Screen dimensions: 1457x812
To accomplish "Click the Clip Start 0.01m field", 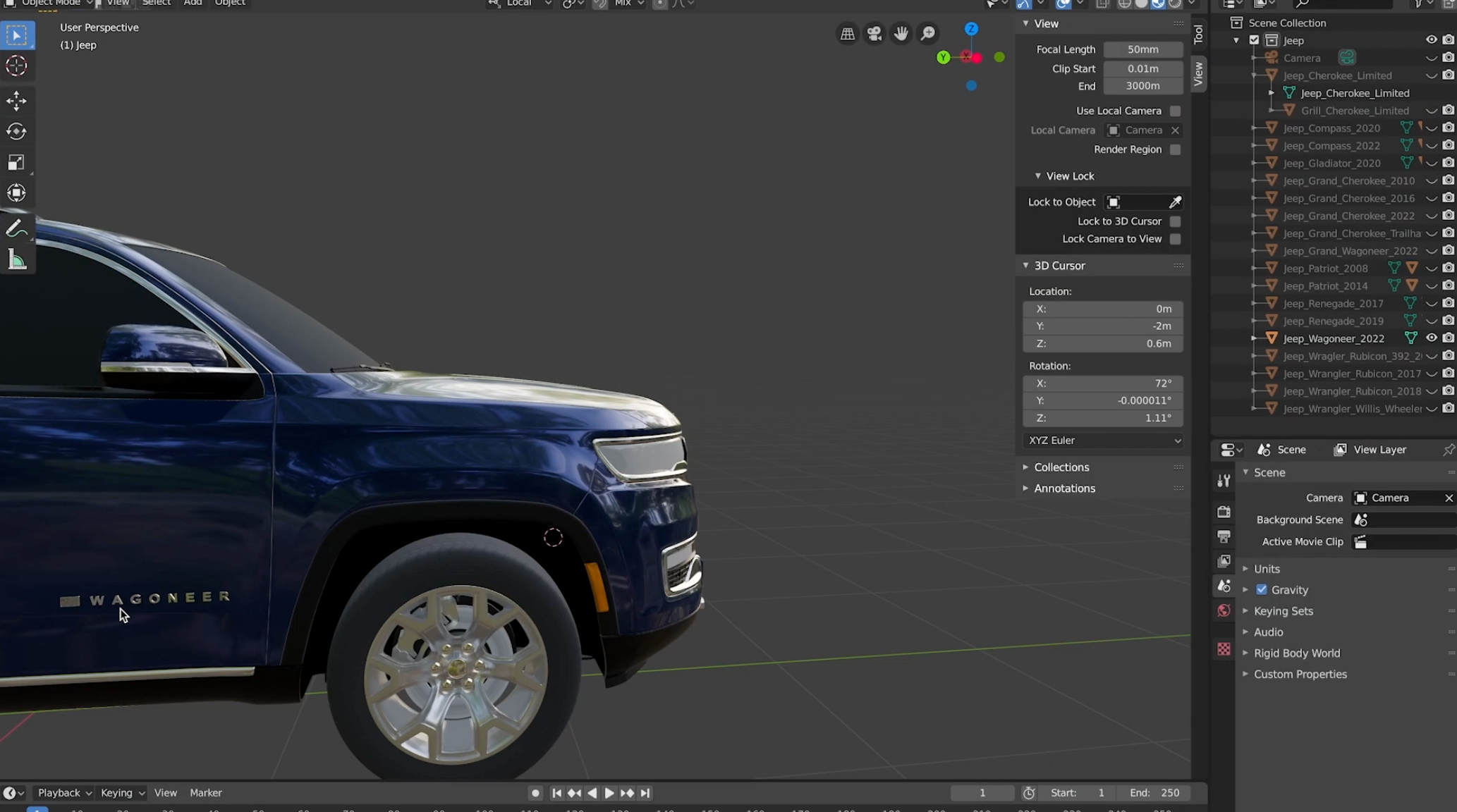I will pyautogui.click(x=1142, y=68).
